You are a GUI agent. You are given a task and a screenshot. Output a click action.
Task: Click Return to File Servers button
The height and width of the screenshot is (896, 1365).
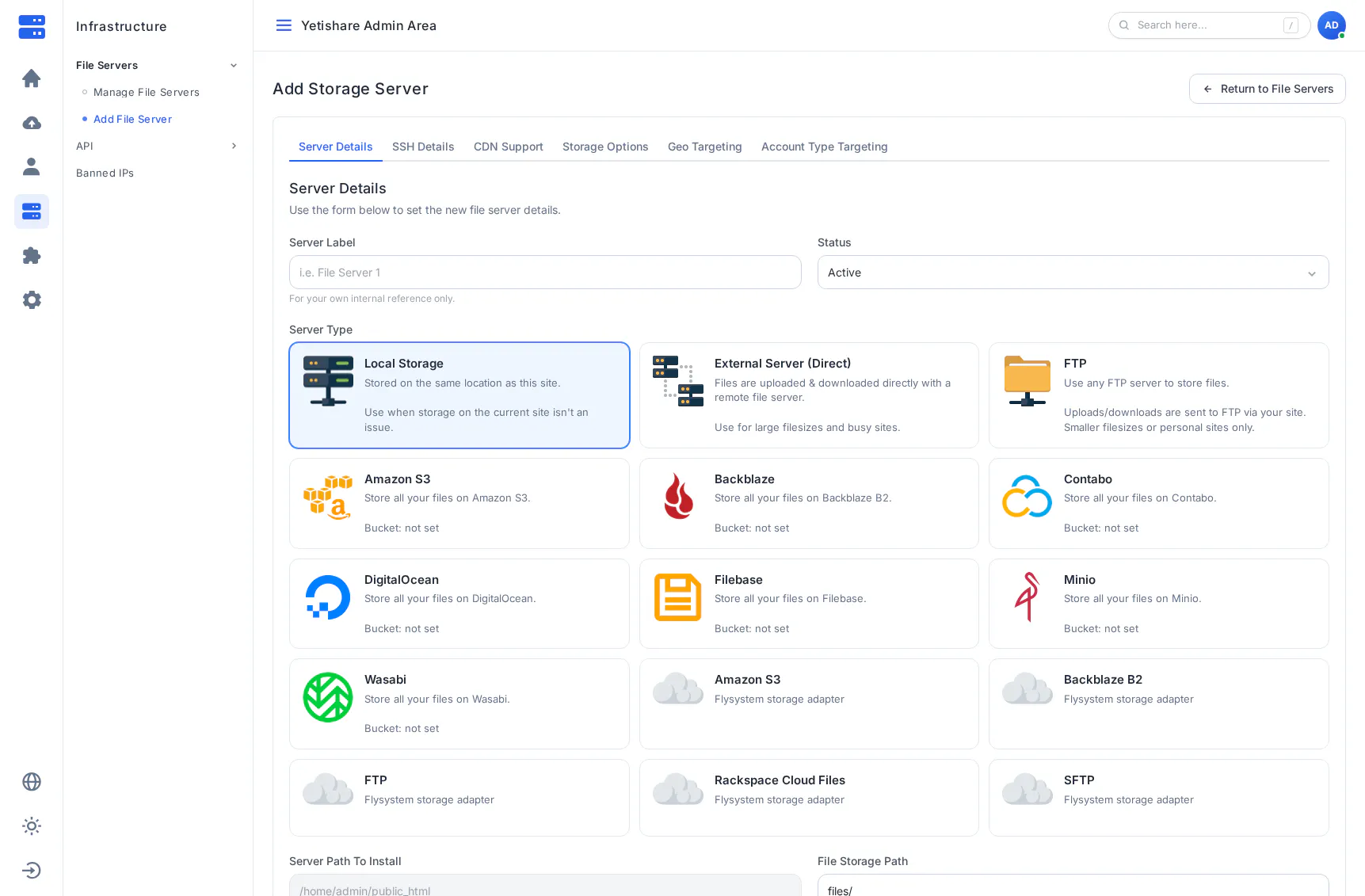(x=1267, y=89)
